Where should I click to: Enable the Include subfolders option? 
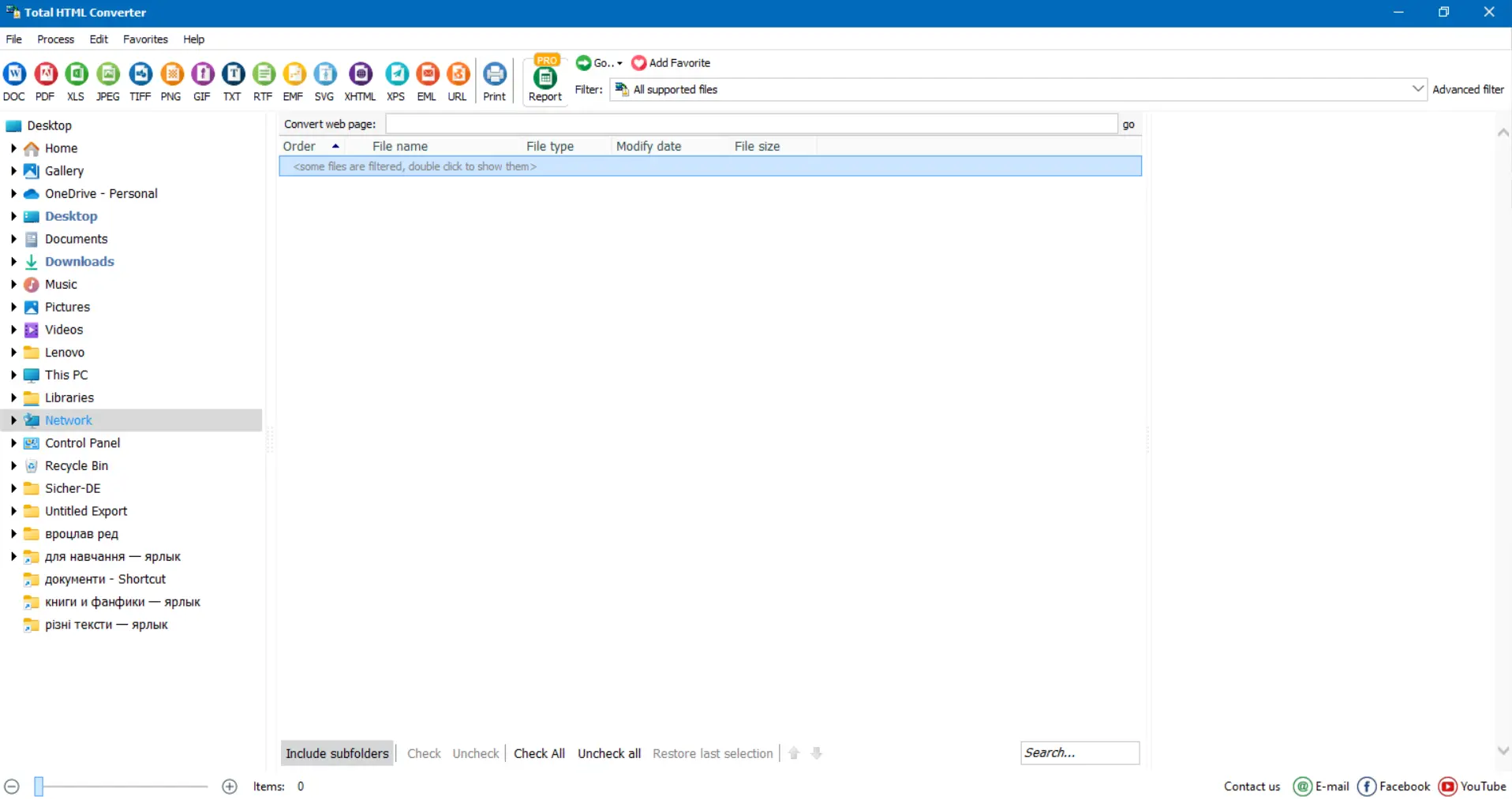click(x=337, y=752)
